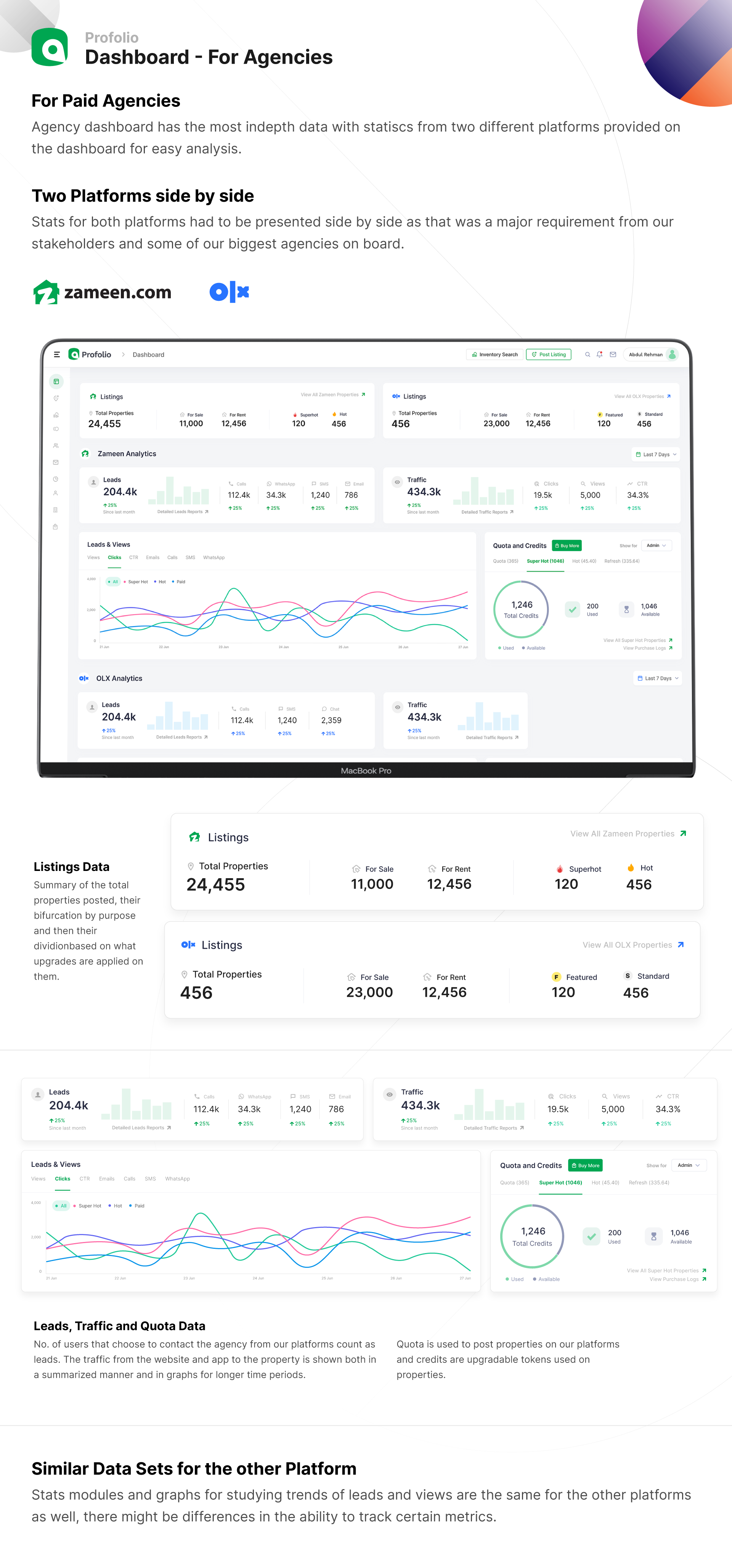Select the CTR tab in enlarged Leads & Views

click(x=85, y=1178)
